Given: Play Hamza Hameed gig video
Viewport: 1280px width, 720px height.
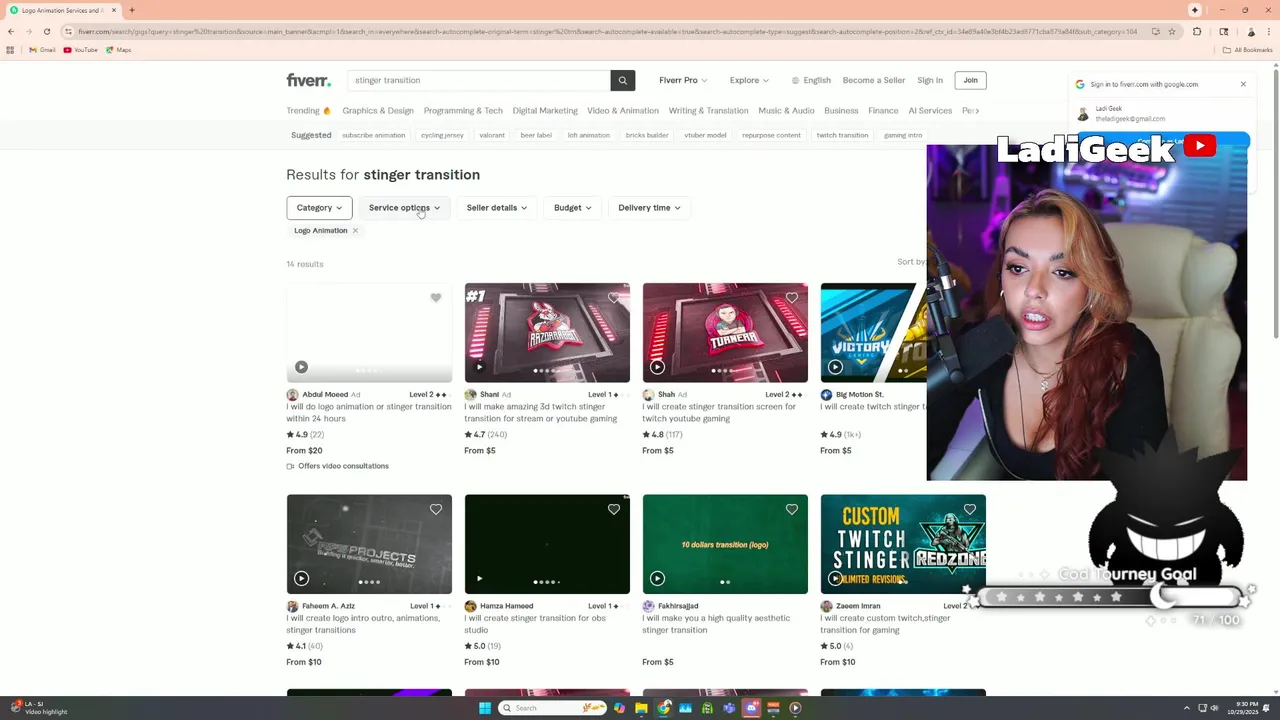Looking at the screenshot, I should point(479,578).
